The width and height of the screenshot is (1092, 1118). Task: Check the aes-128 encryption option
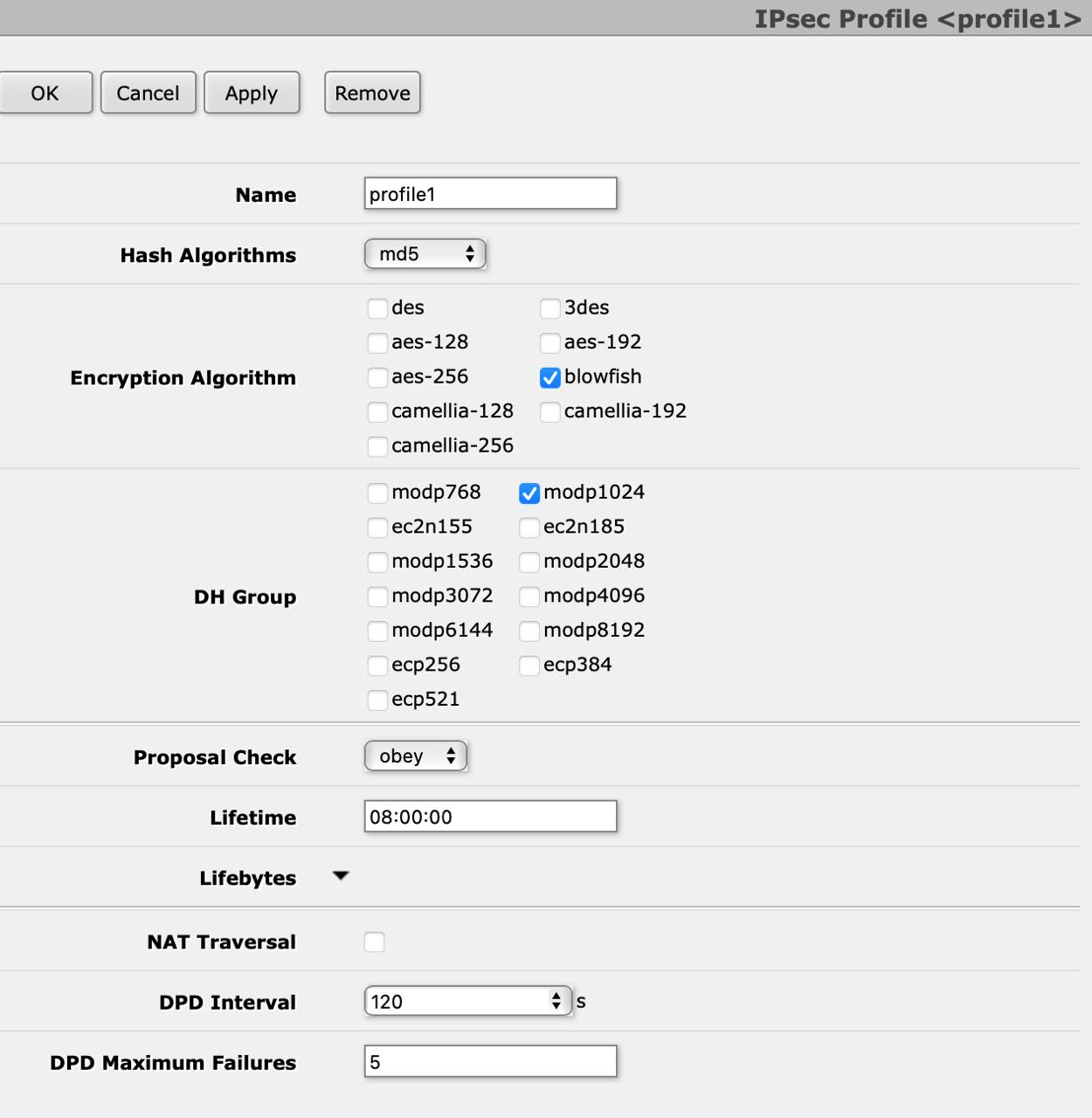(x=377, y=342)
